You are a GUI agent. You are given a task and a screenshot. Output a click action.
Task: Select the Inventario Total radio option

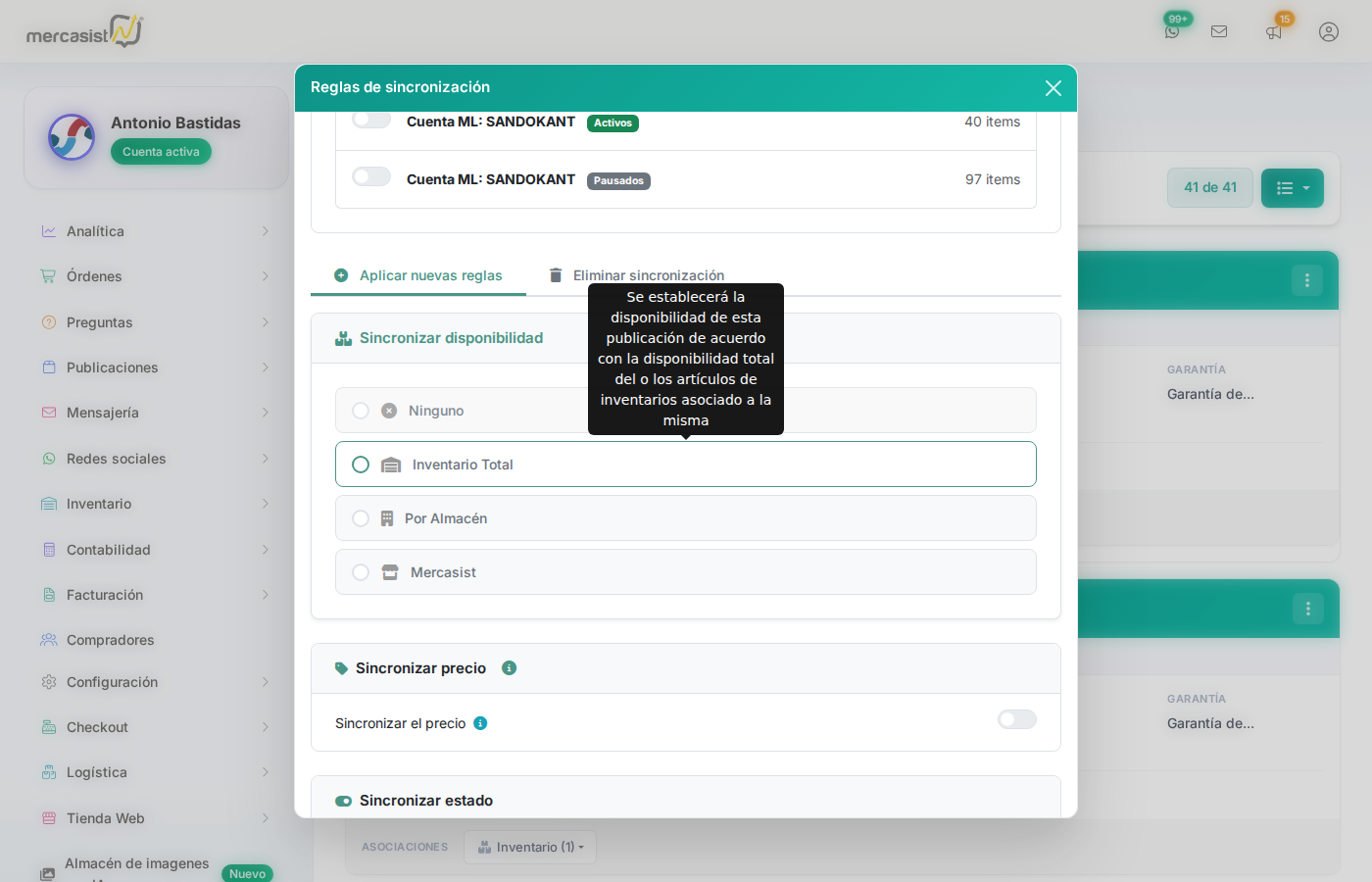[x=361, y=465]
